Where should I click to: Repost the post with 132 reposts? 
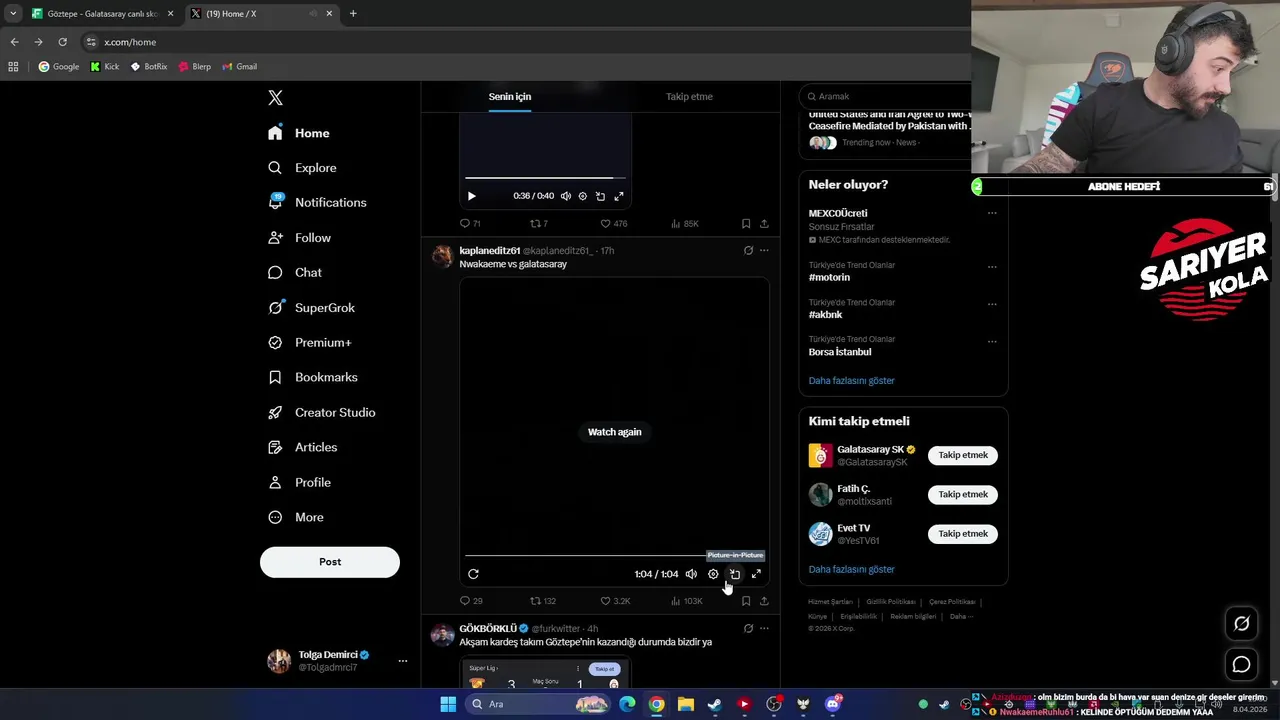point(543,601)
